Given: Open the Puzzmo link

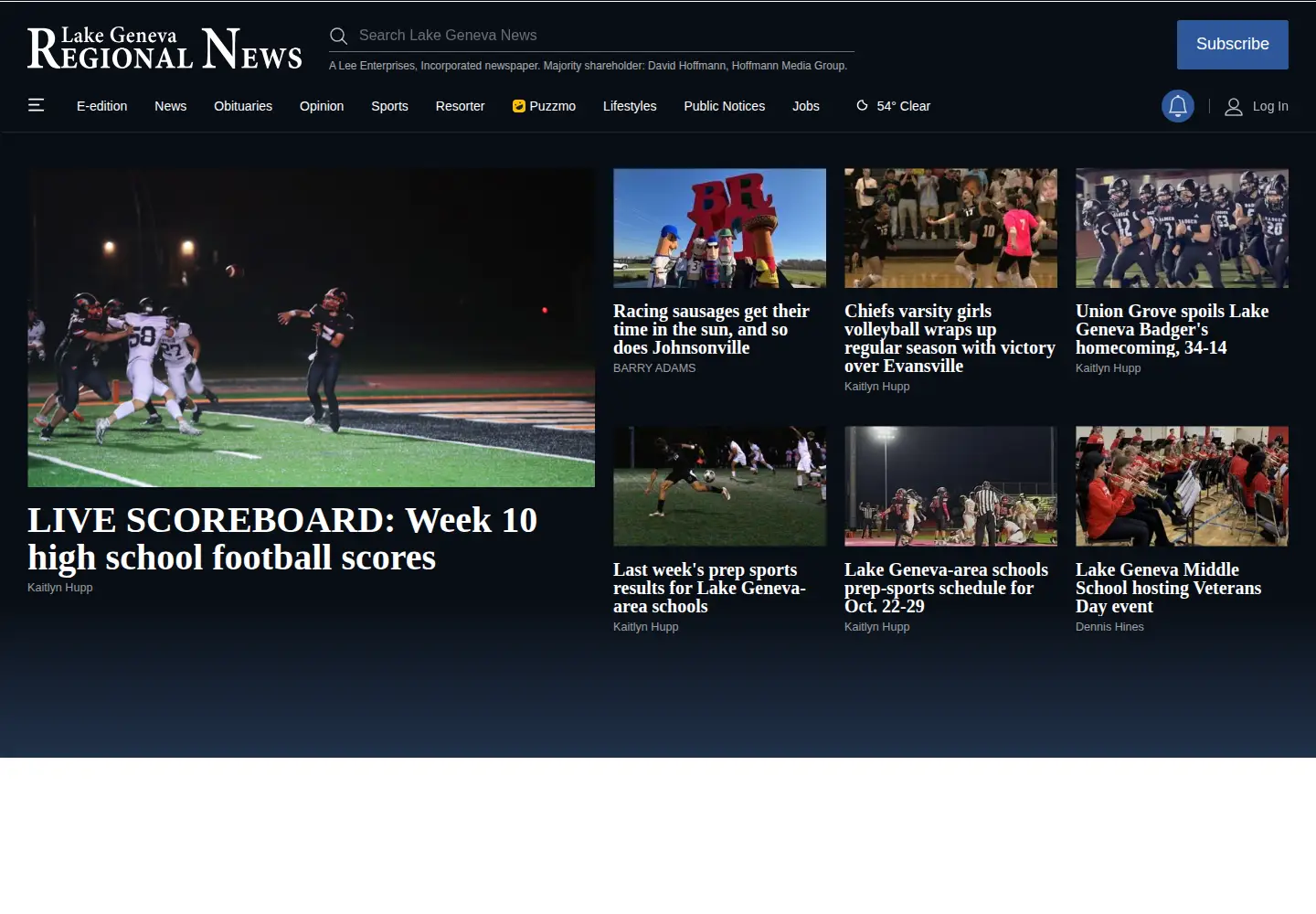Looking at the screenshot, I should tap(545, 106).
